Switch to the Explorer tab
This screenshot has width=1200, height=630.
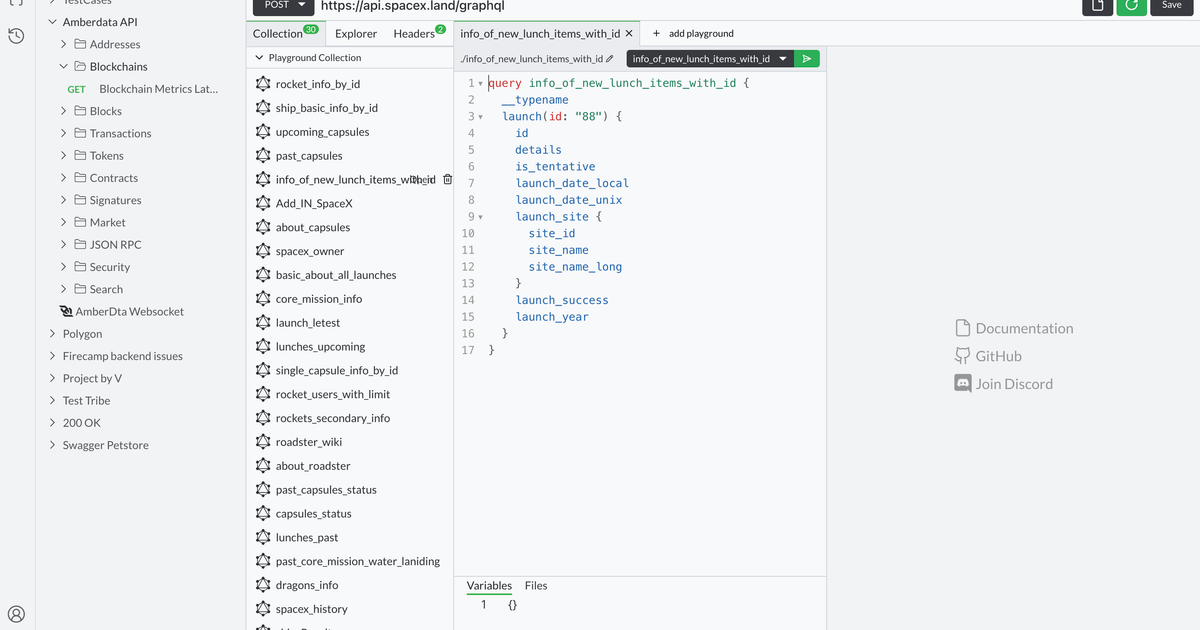[356, 33]
